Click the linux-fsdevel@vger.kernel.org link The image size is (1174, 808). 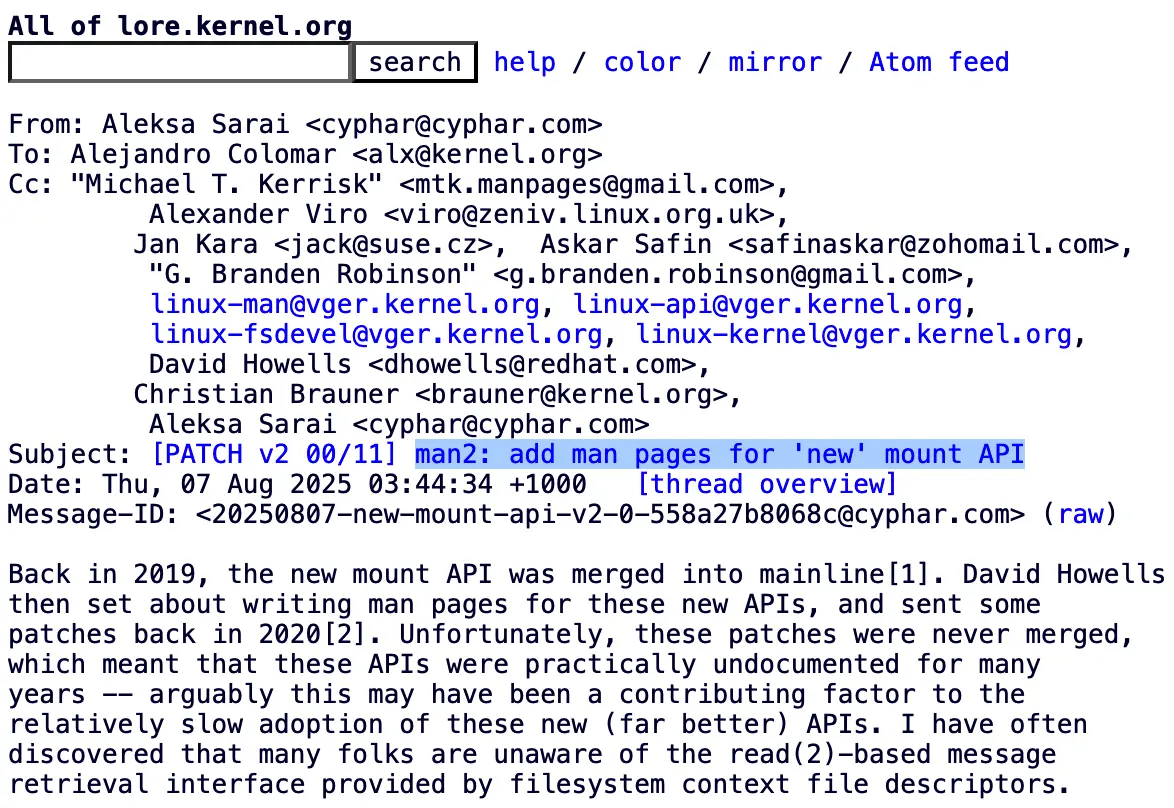pyautogui.click(x=376, y=334)
